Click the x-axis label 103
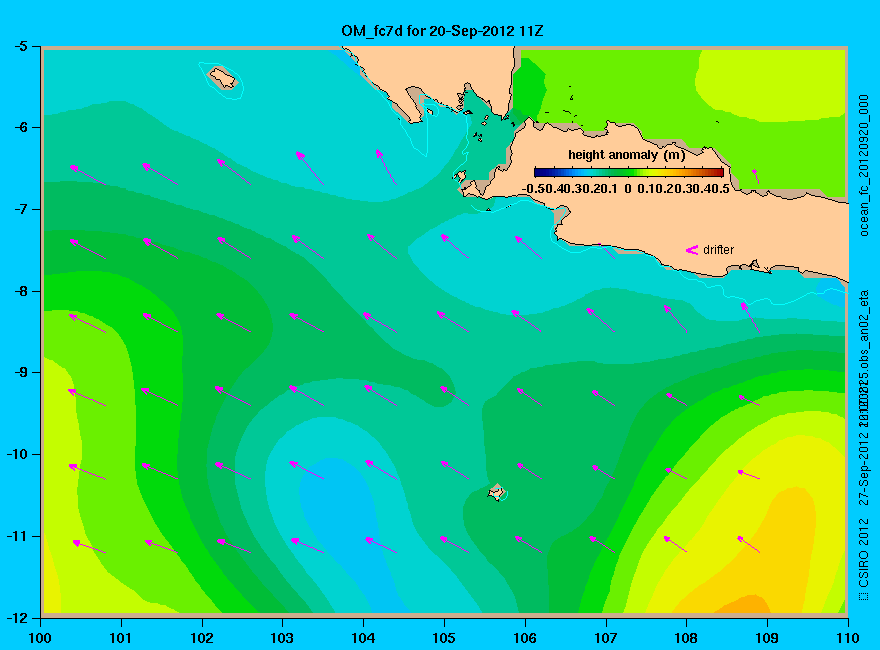This screenshot has width=880, height=650. click(282, 638)
